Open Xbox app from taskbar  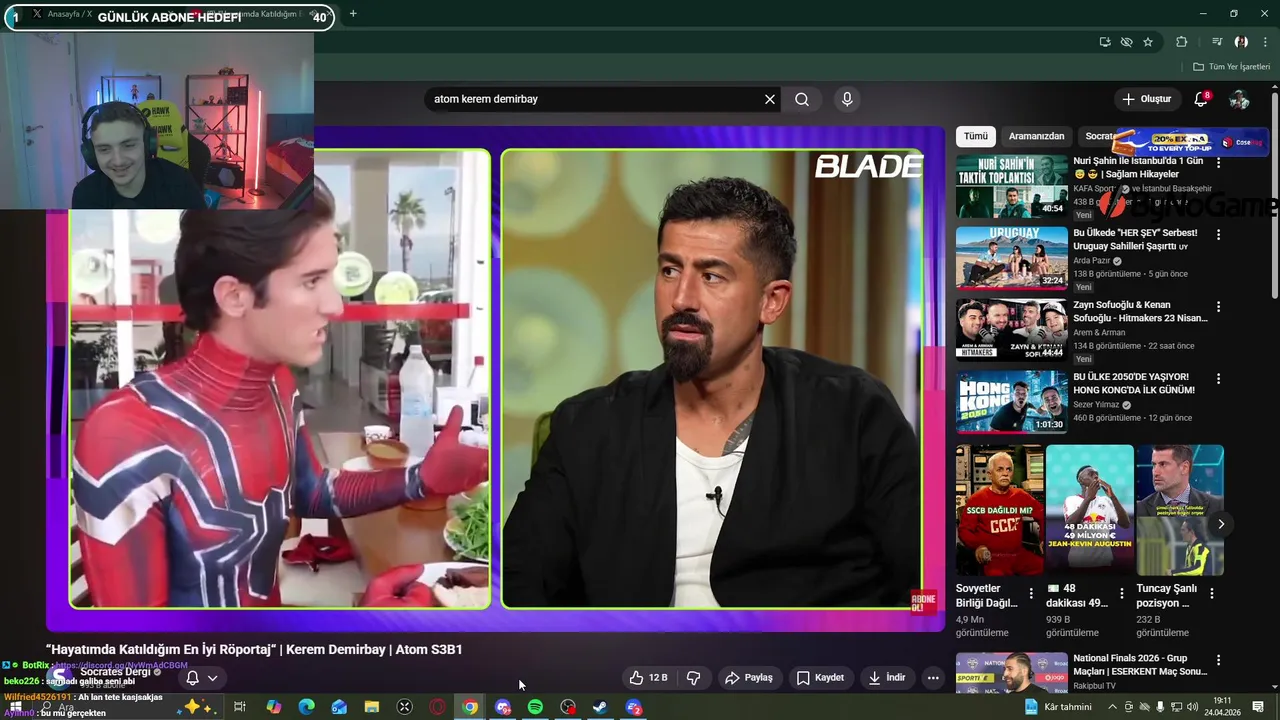coord(404,707)
